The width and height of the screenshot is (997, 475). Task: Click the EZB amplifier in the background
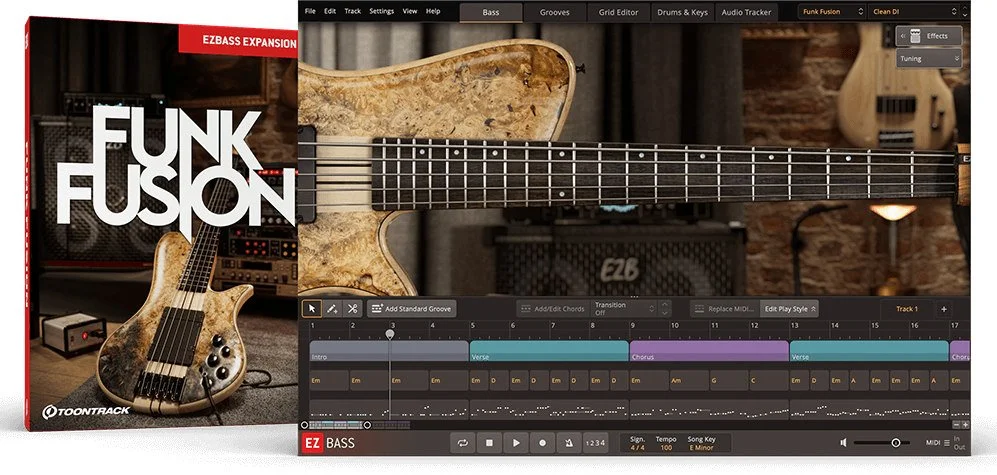click(619, 262)
